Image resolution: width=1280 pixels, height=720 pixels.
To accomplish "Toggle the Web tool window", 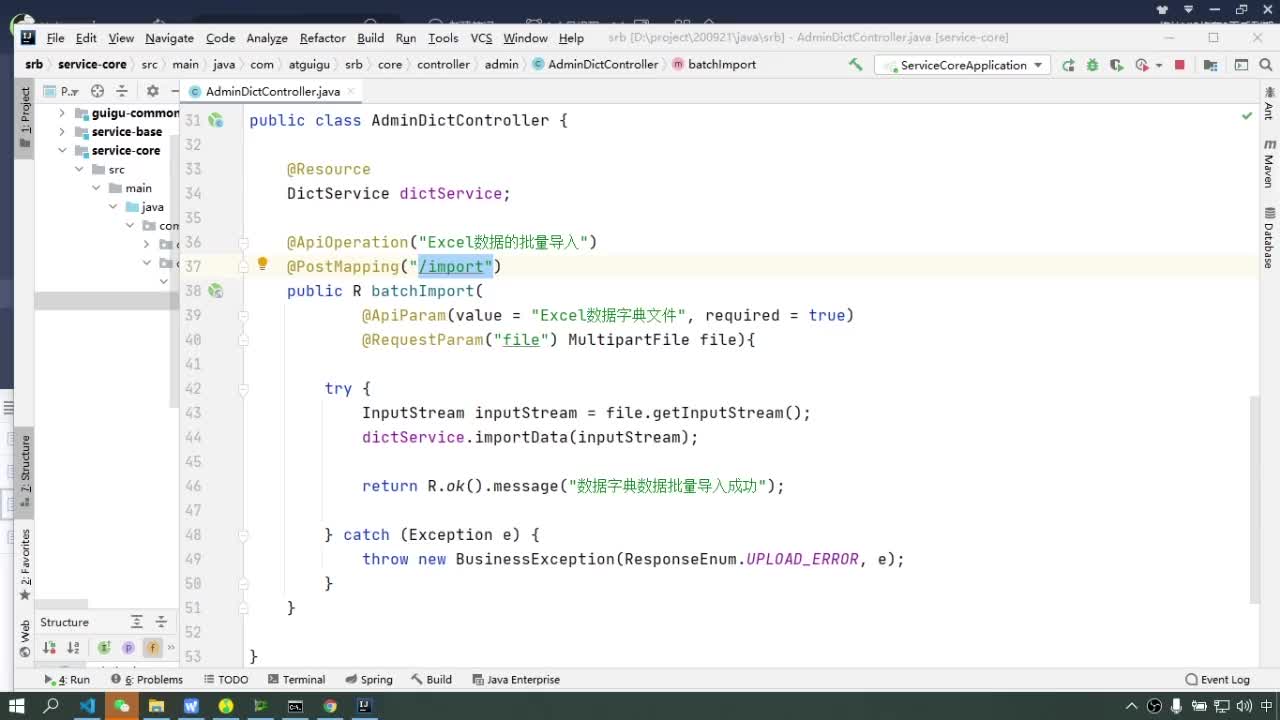I will (25, 638).
